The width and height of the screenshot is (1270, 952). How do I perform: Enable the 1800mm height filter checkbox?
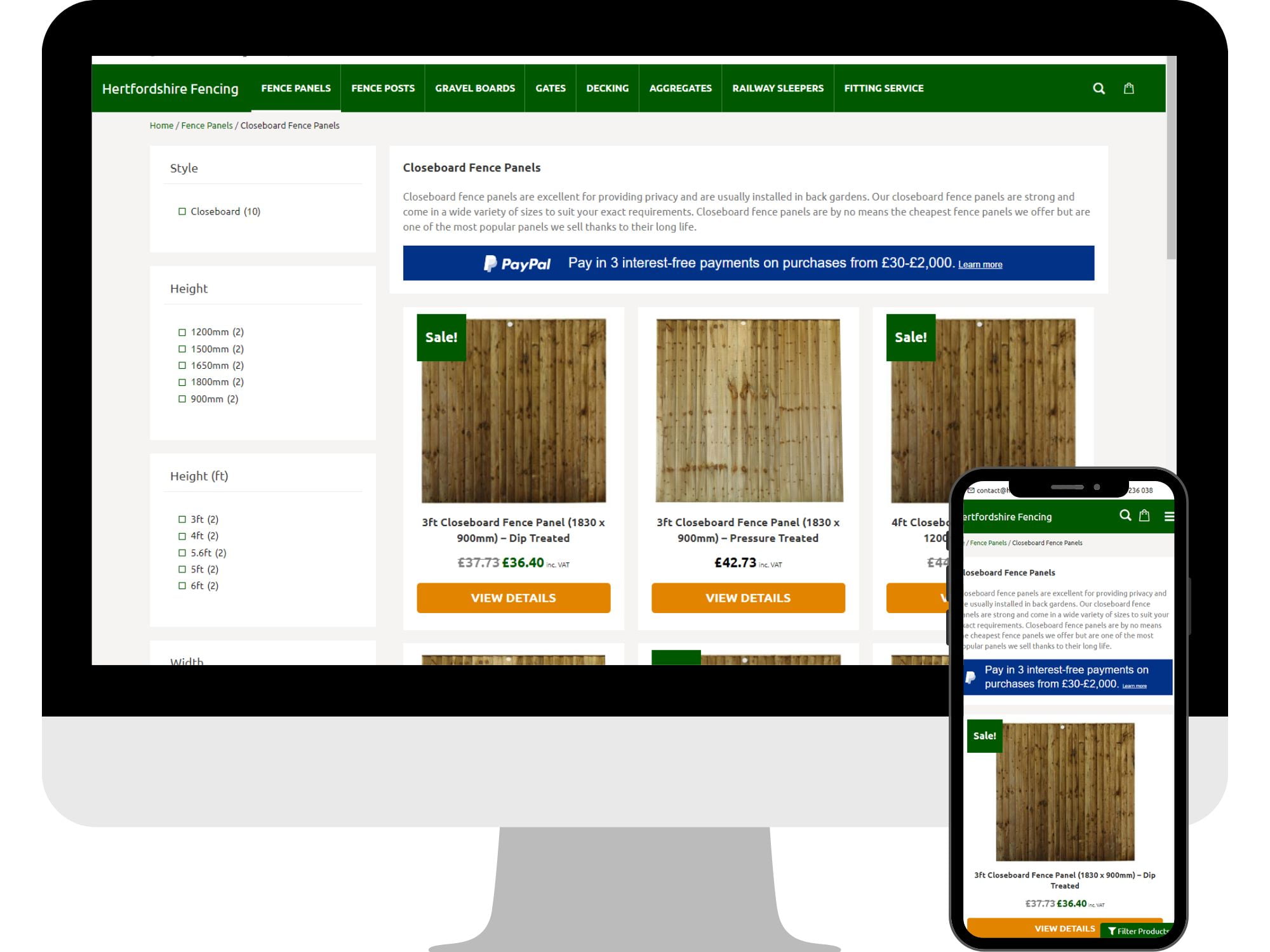point(182,383)
